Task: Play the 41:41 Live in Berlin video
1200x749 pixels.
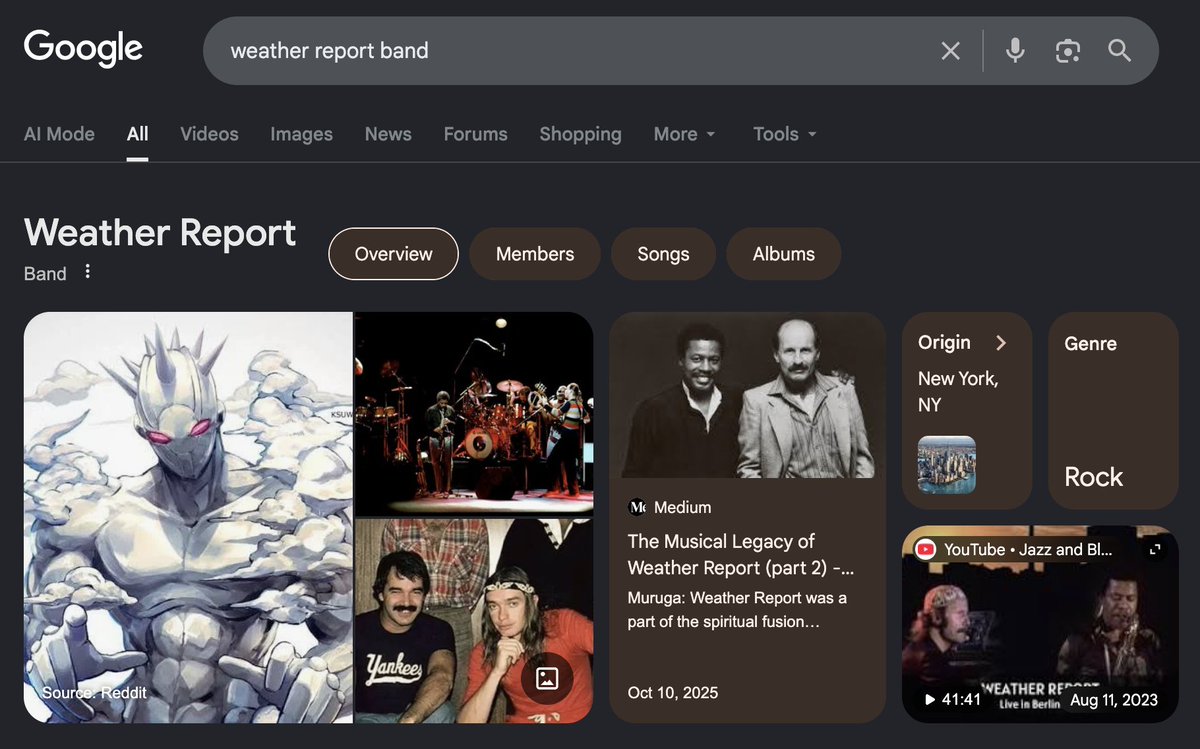Action: 1040,624
